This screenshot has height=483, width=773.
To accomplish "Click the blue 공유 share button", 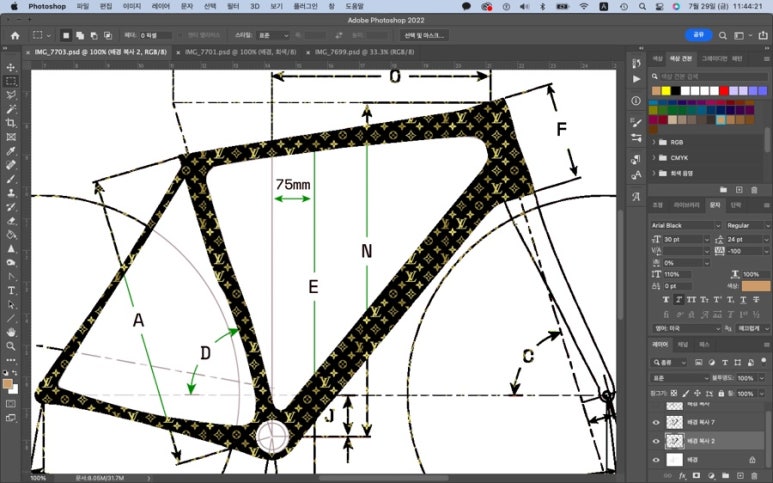I will pos(699,35).
